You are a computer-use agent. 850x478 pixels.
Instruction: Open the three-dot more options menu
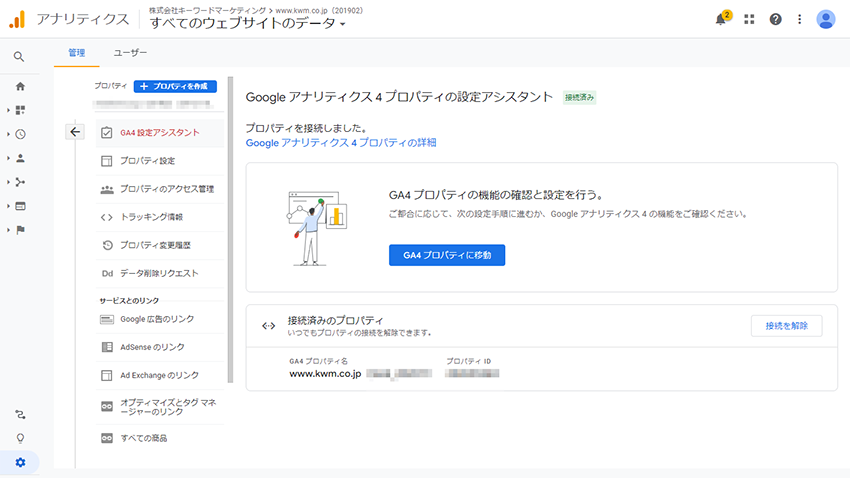click(800, 20)
